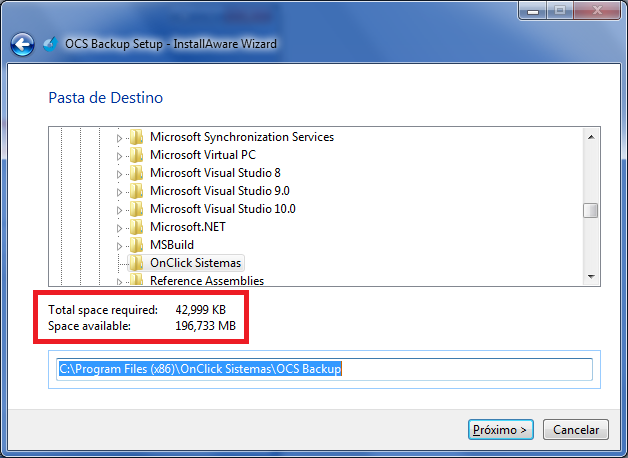Click the MSBuild folder icon
Viewport: 628px width, 458px height.
coord(136,245)
